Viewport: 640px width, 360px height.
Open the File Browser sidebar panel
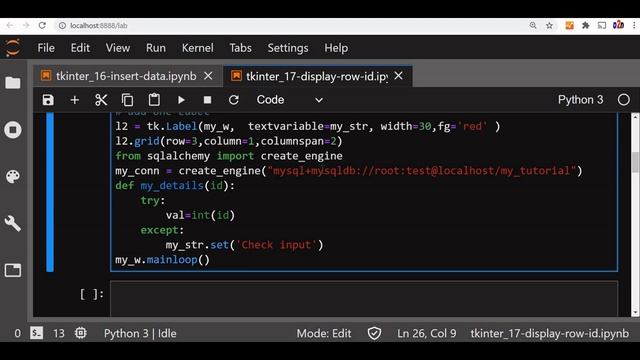(13, 83)
